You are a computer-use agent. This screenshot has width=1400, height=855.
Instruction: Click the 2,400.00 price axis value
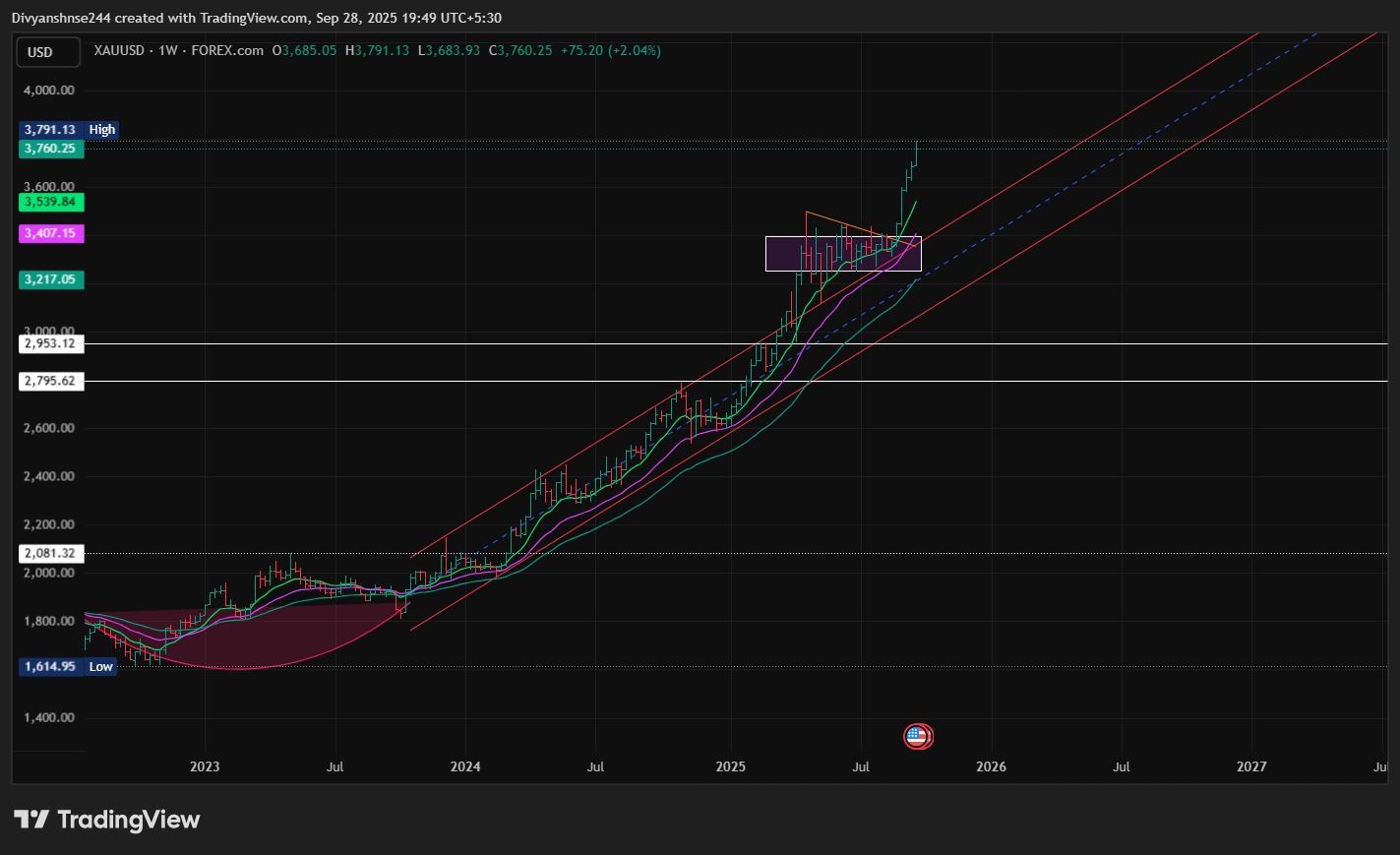click(x=49, y=476)
